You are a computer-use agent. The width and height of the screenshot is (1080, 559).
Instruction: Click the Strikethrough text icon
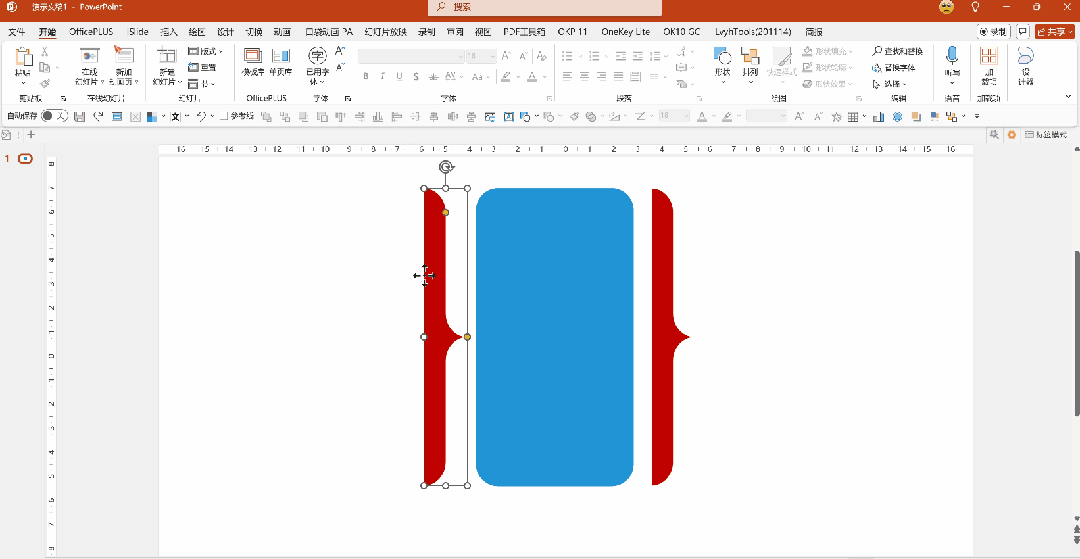tap(434, 76)
